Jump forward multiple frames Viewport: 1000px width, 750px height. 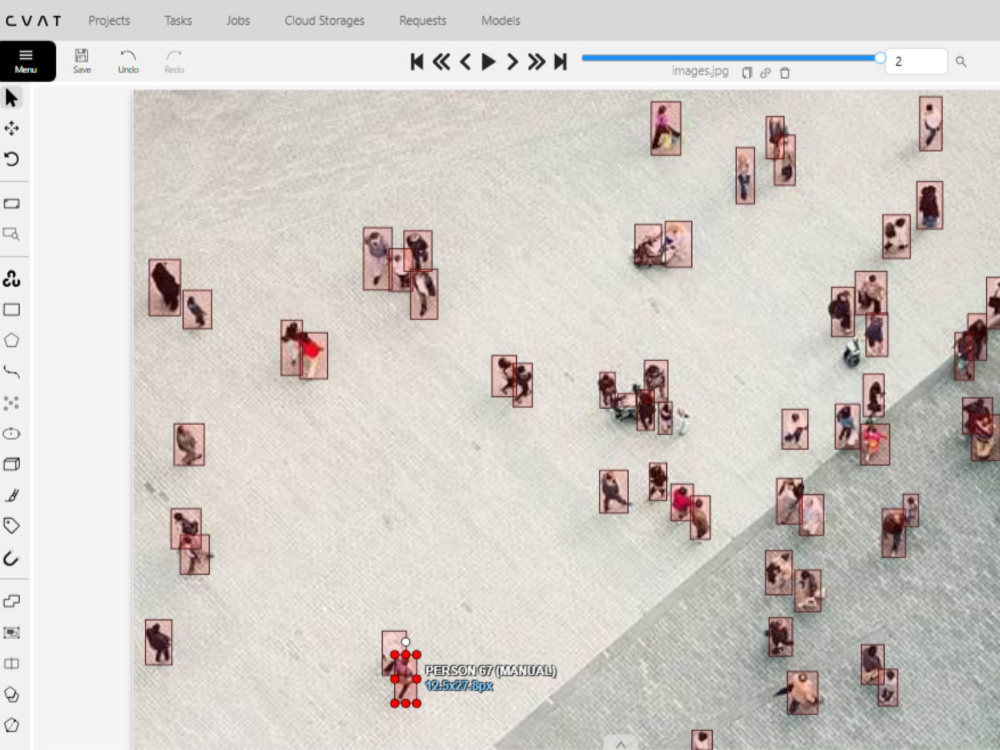tap(536, 61)
